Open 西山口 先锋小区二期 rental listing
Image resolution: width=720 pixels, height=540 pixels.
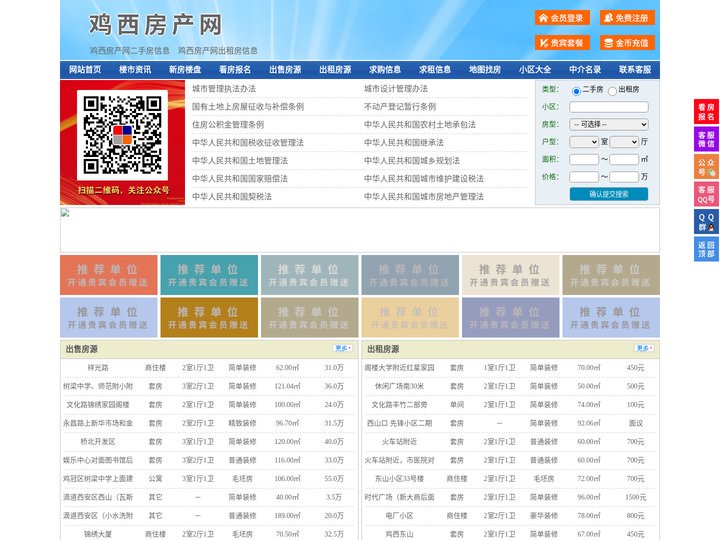[x=399, y=423]
